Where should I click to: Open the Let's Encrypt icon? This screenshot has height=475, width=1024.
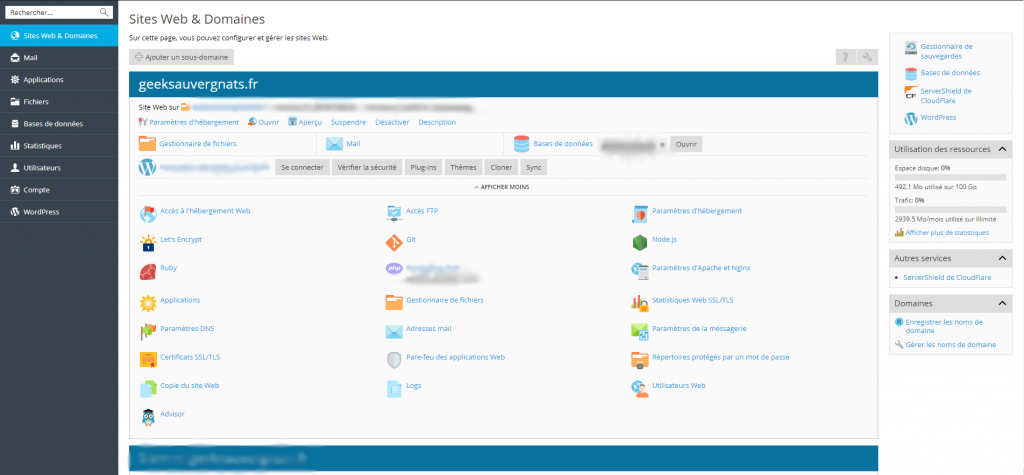(x=148, y=241)
